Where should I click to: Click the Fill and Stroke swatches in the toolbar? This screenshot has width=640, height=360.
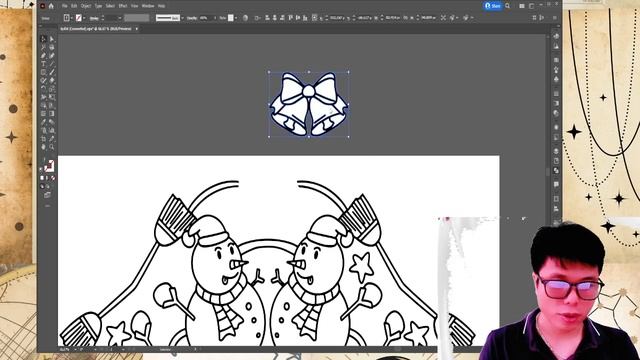point(49,166)
